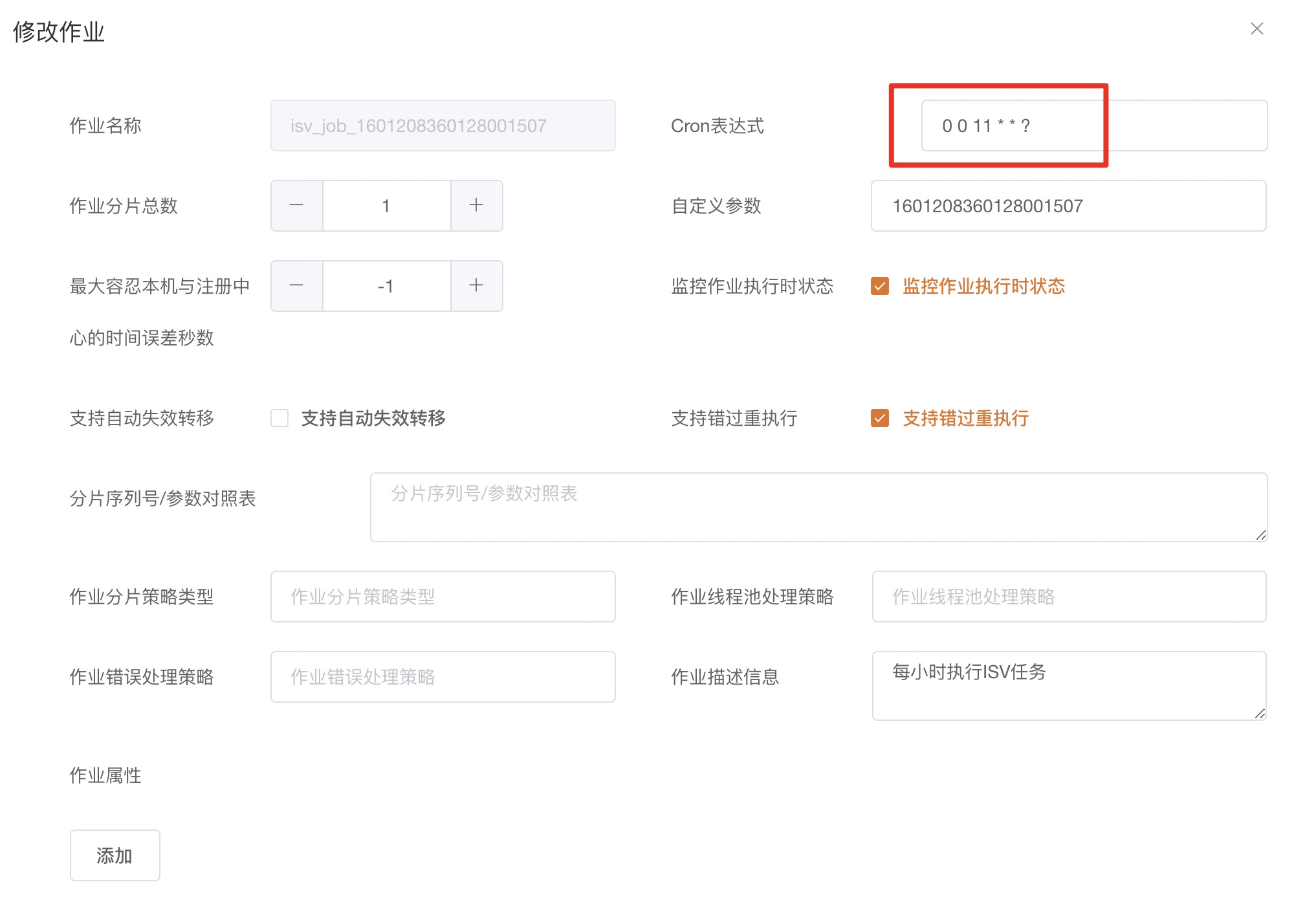1294x924 pixels.
Task: Uncheck the 监控作业执行时状态 checkbox
Action: tap(880, 286)
